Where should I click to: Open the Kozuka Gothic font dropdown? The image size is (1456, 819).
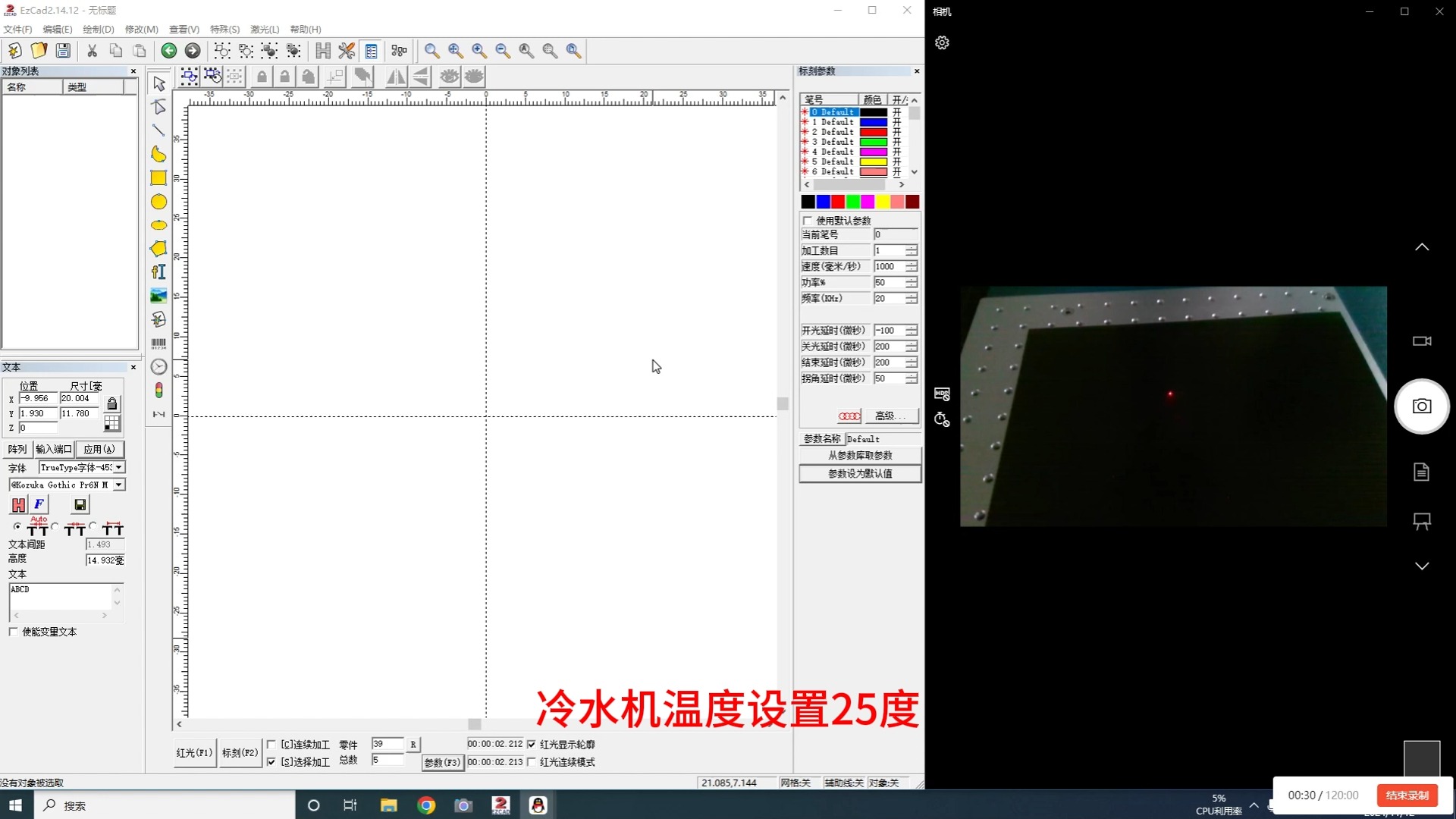119,485
